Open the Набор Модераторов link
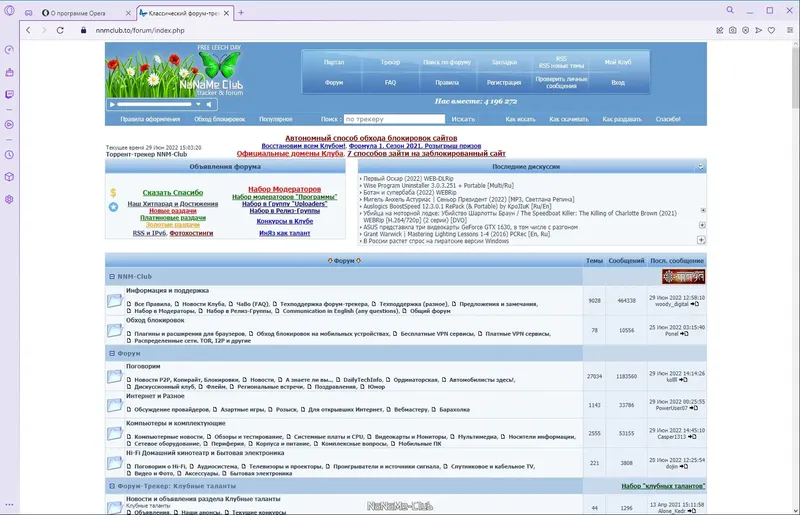 [284, 189]
